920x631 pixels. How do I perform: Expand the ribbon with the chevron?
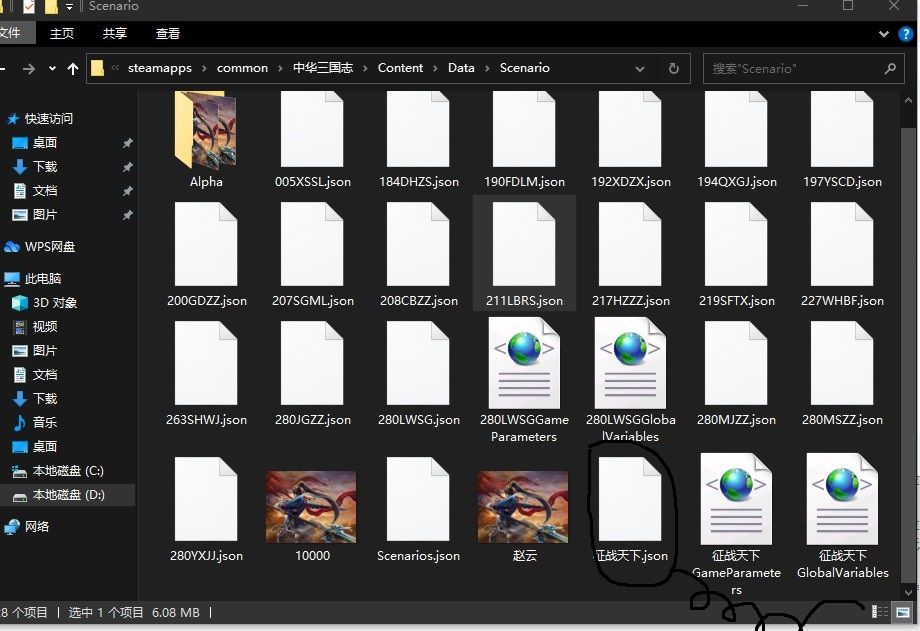point(884,34)
